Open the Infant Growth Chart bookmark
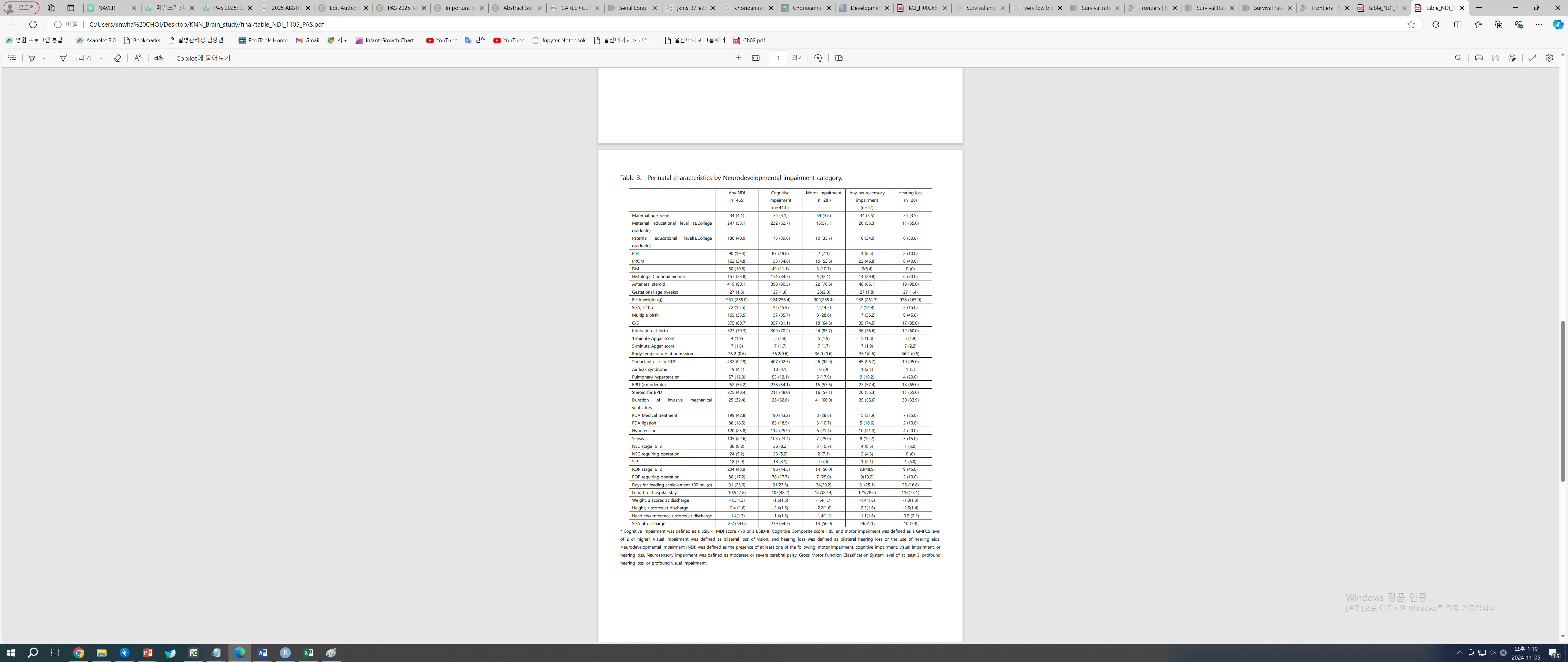This screenshot has height=662, width=1568. (x=387, y=40)
